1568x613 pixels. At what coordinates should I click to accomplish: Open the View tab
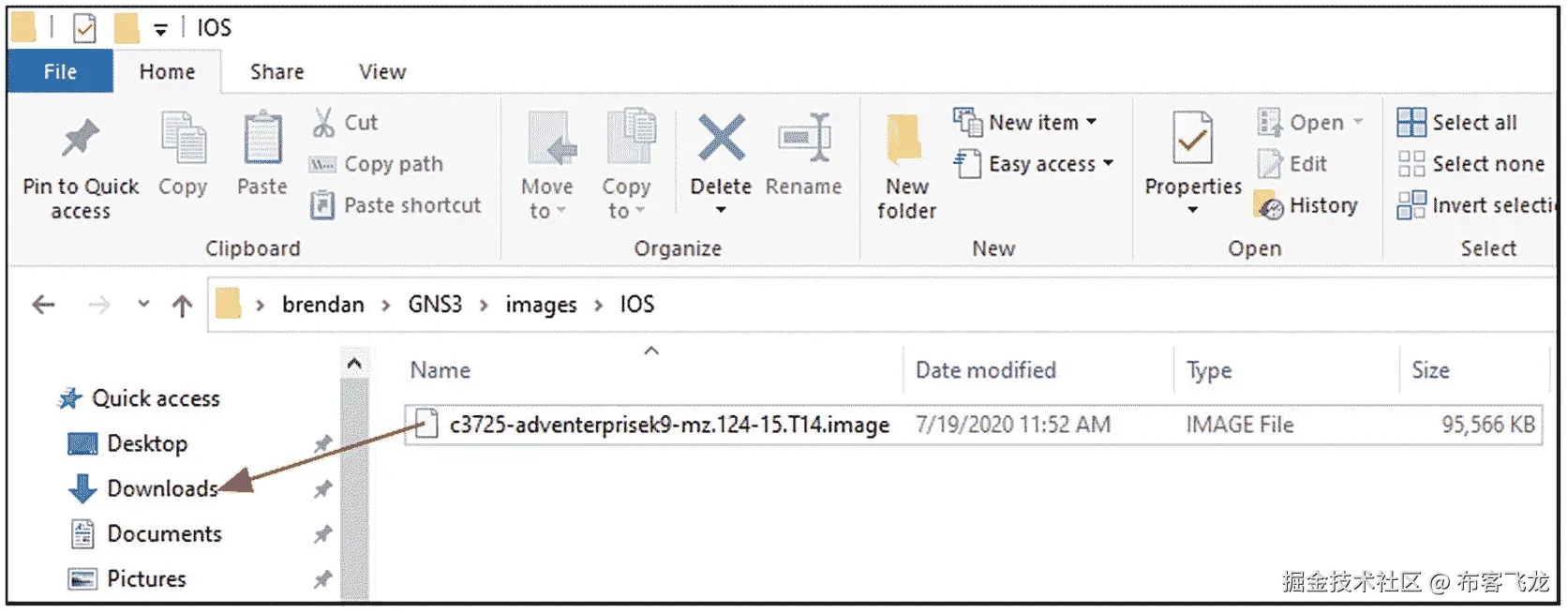(381, 71)
